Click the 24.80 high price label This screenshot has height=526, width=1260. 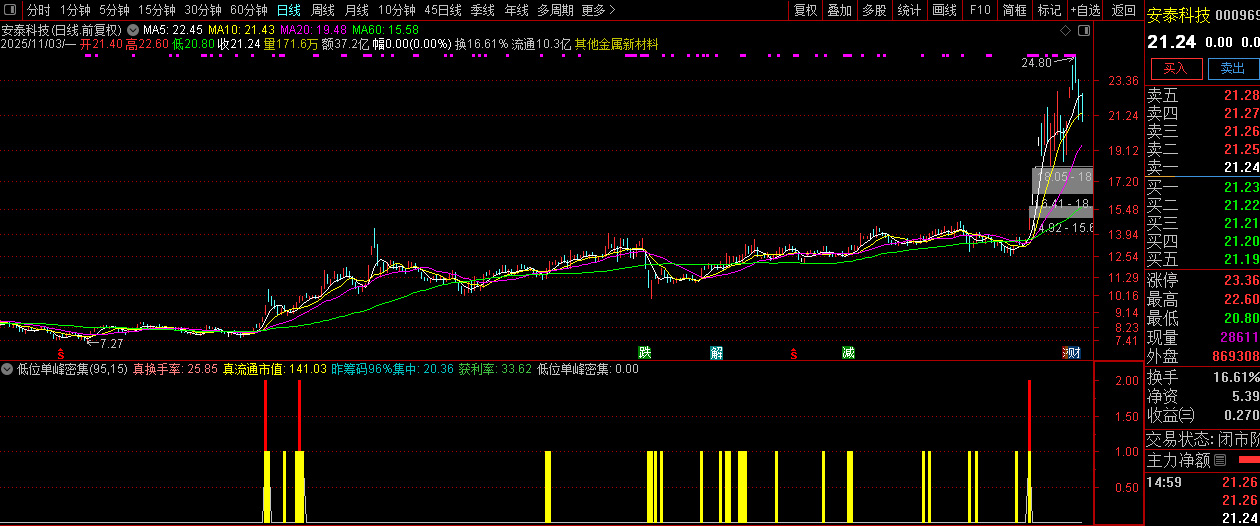[1036, 63]
